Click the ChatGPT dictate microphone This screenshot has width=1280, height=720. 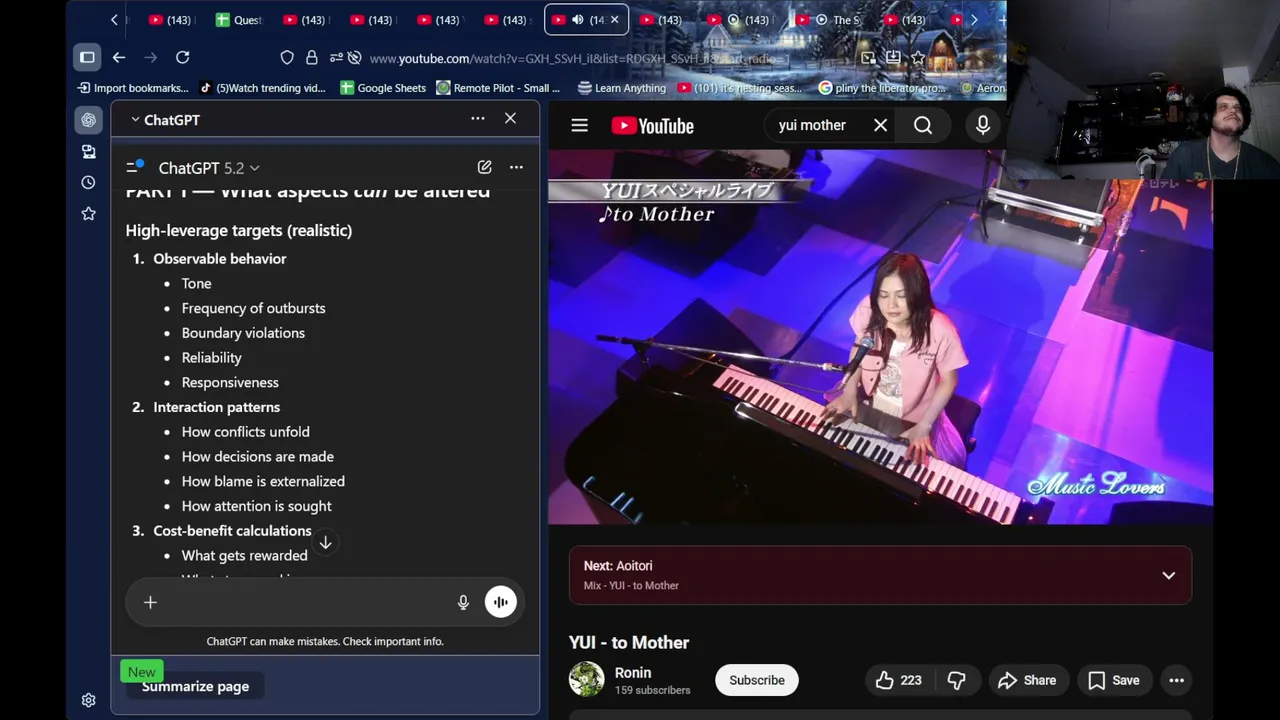pyautogui.click(x=463, y=602)
